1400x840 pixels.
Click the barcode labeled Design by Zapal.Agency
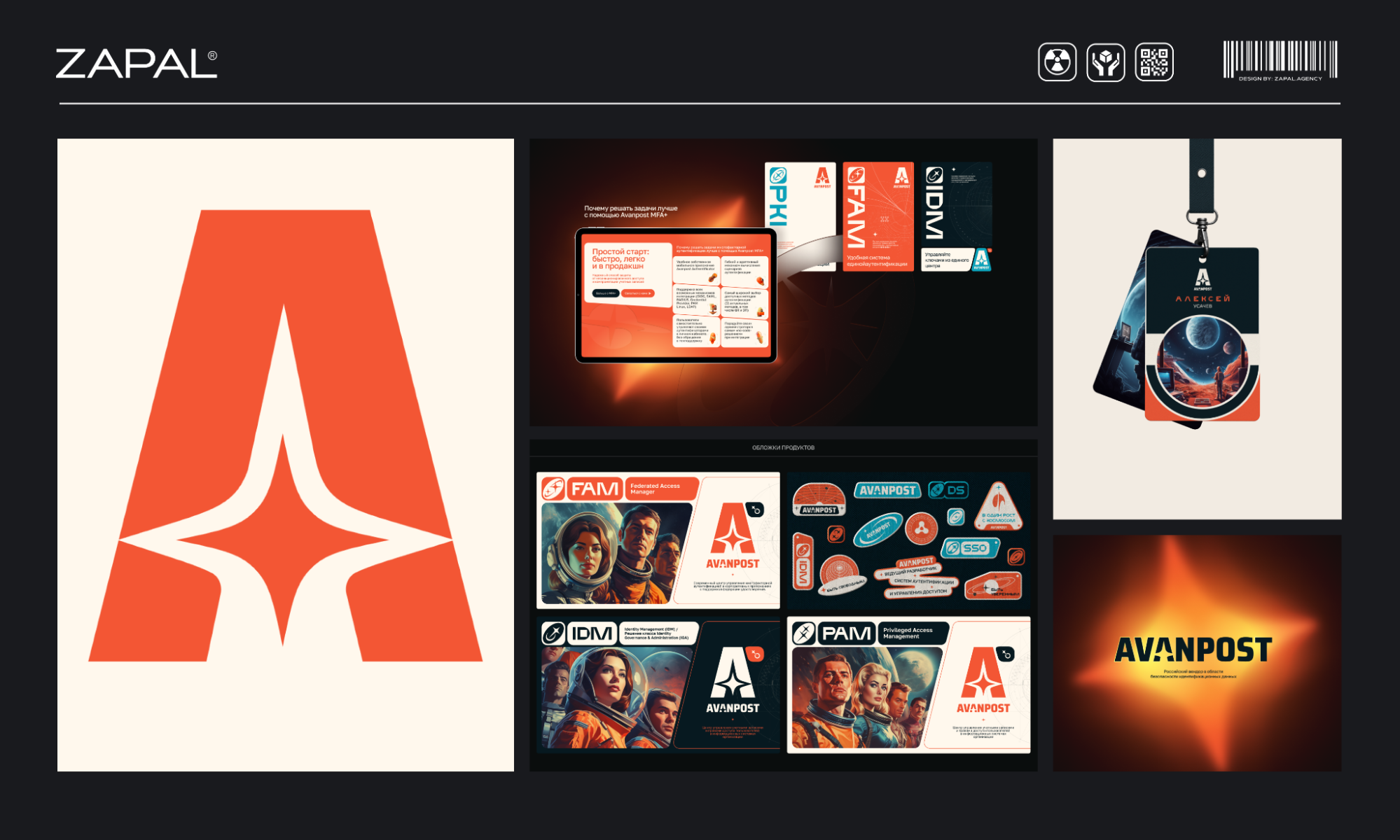(1280, 61)
